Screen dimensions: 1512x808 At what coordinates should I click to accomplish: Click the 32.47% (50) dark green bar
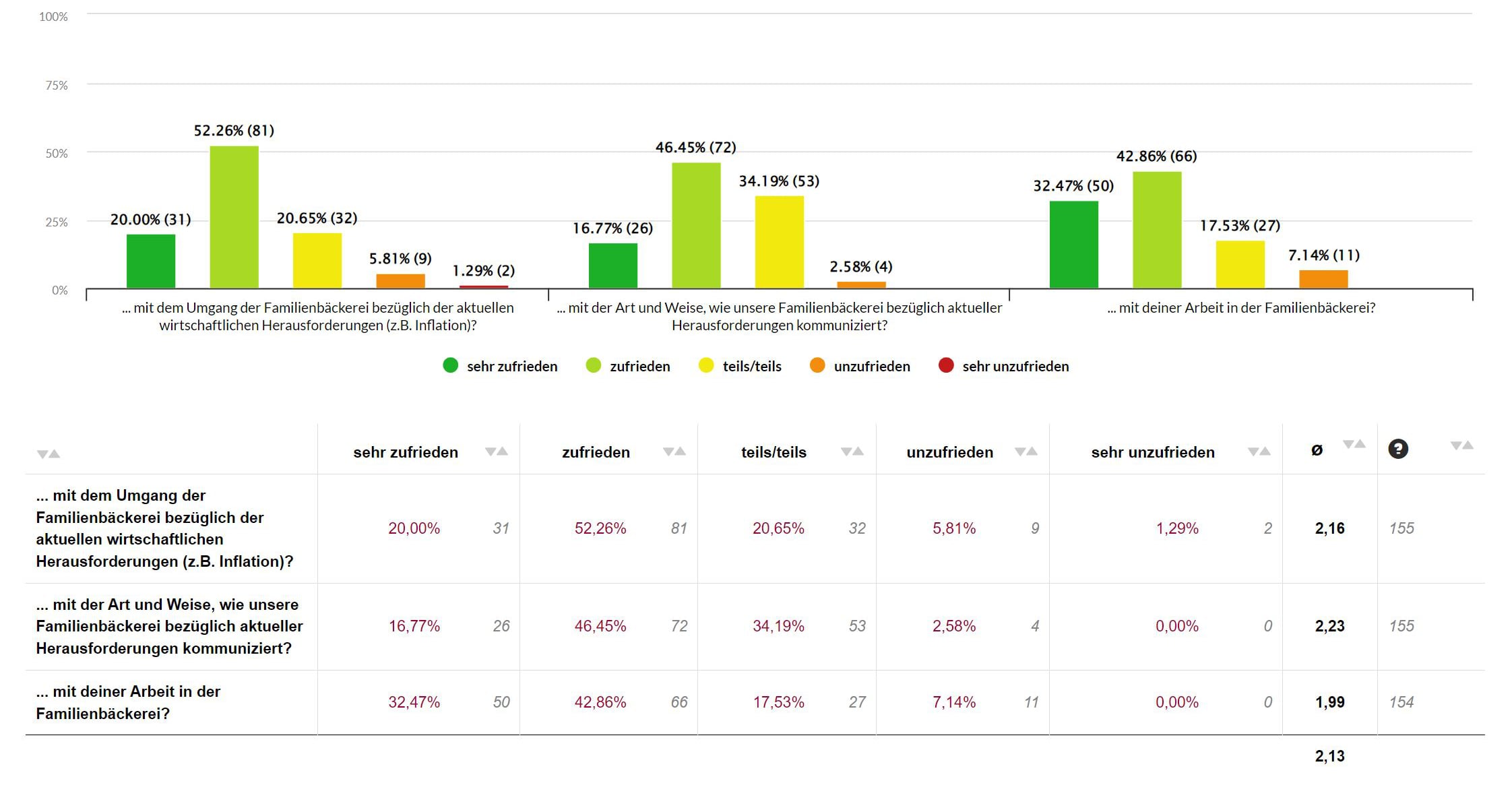pos(1073,245)
